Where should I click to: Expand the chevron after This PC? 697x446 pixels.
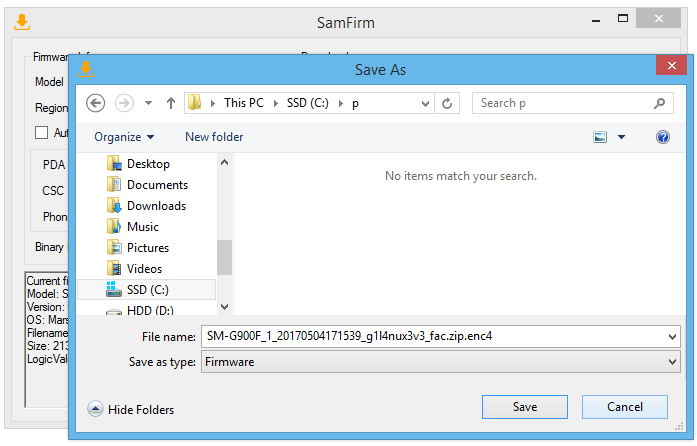click(x=276, y=103)
